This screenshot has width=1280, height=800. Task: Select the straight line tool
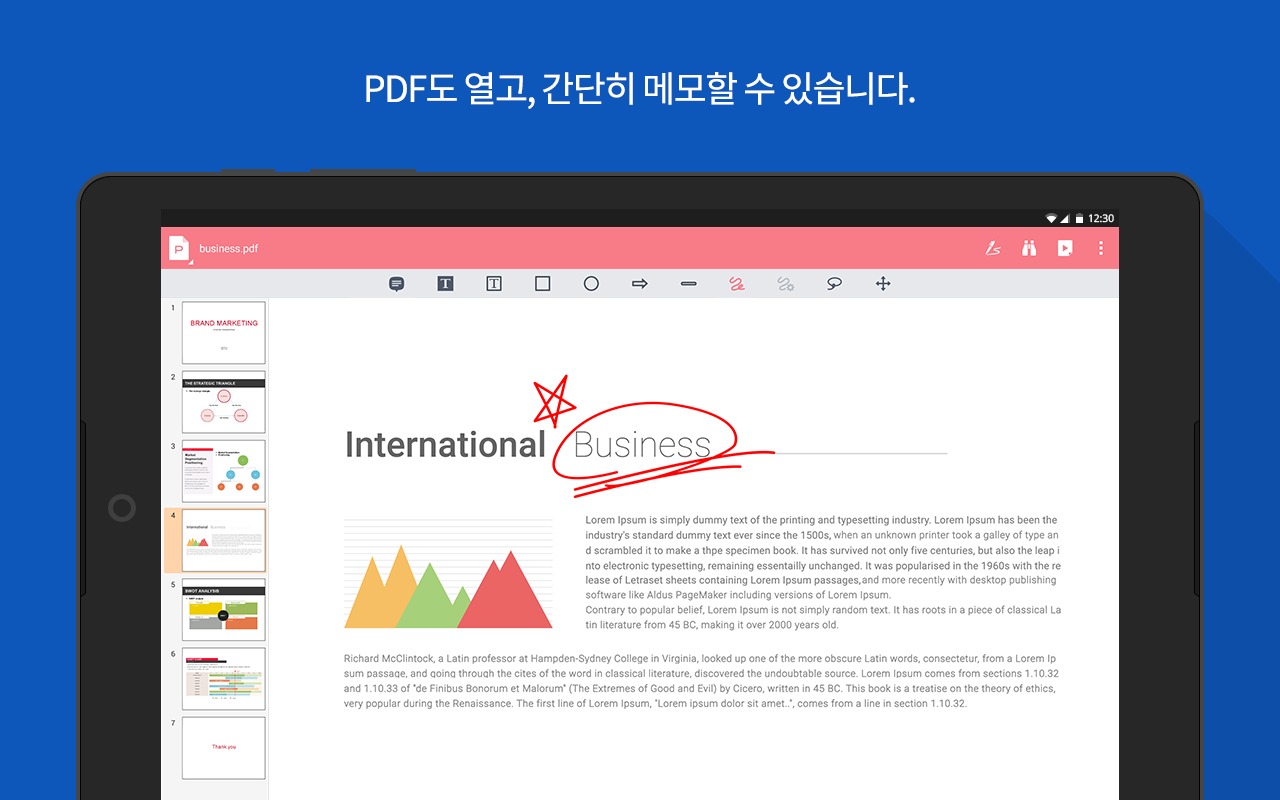pos(688,284)
